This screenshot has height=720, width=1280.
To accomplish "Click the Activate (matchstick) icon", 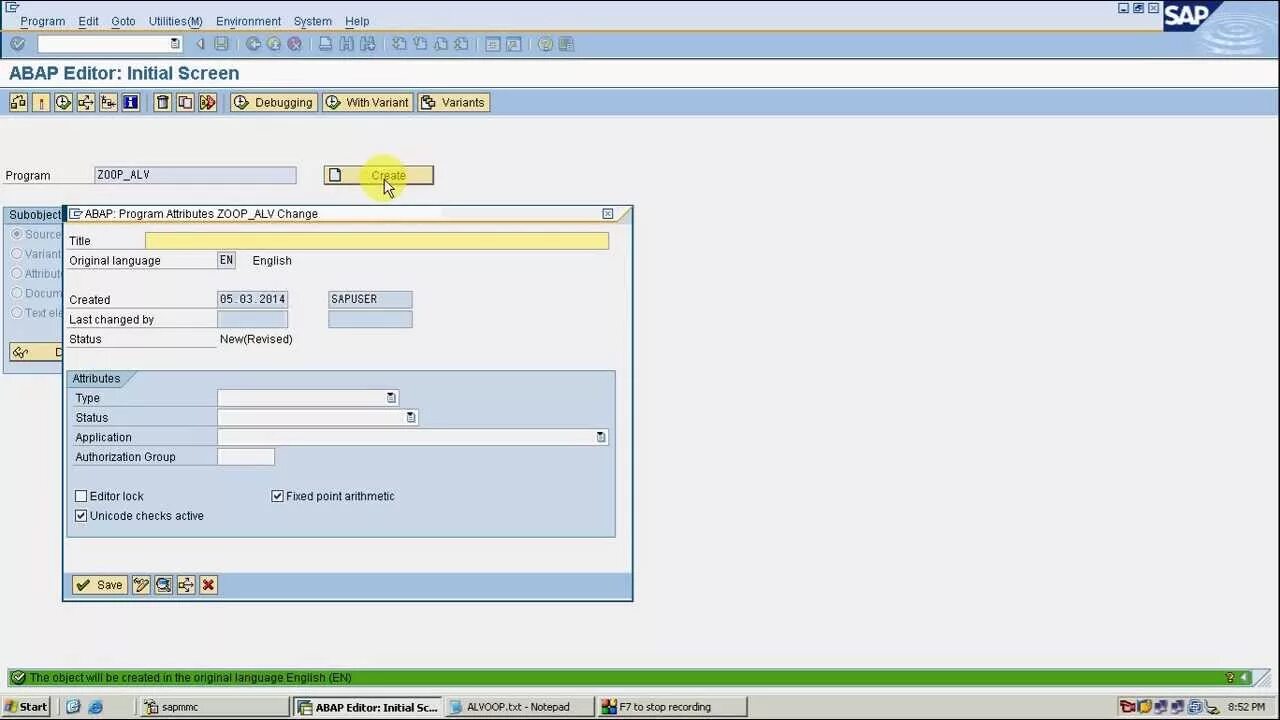I will (x=41, y=102).
